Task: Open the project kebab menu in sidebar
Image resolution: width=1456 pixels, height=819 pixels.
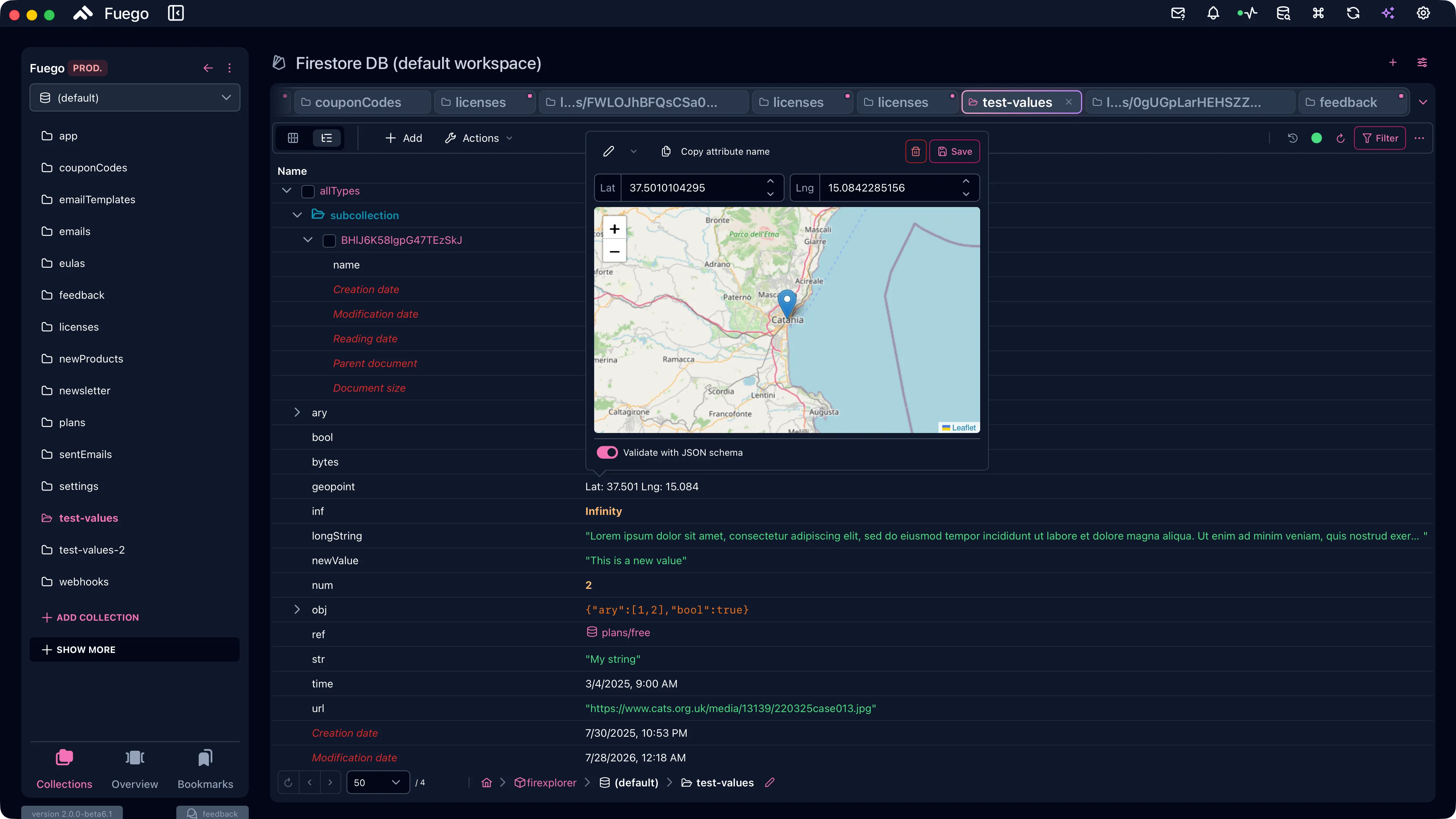Action: coord(229,68)
